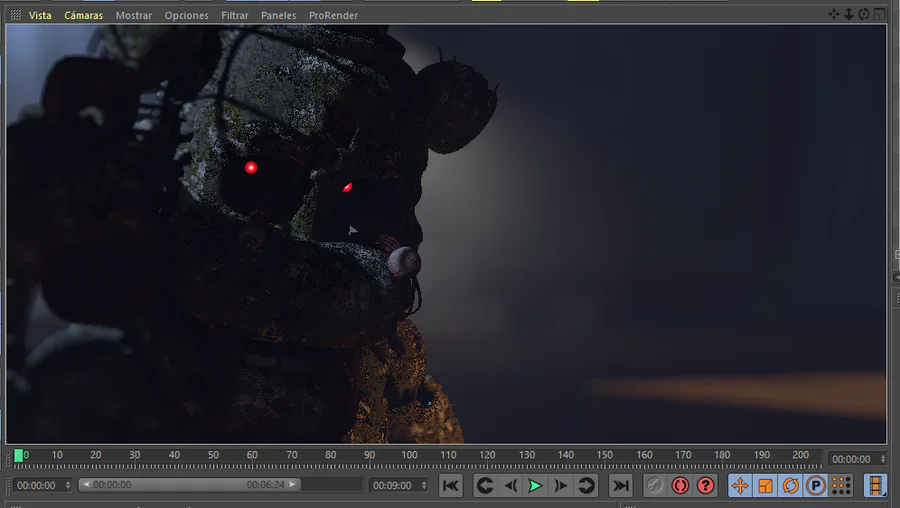Click the timeline ruler grip handle
Viewport: 900px width, 508px height.
tap(8, 459)
